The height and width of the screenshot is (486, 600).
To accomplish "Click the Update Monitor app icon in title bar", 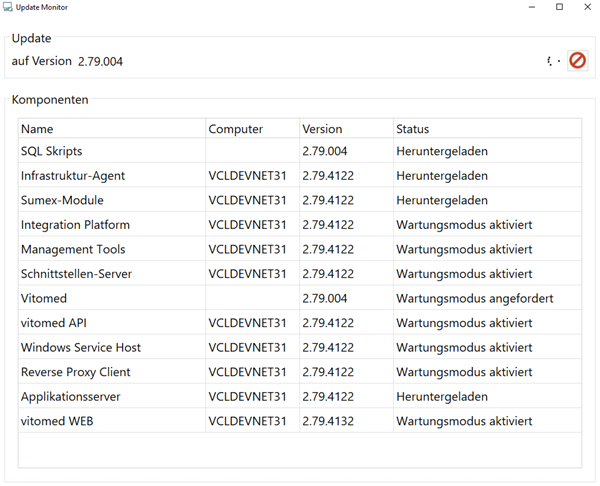I will (x=8, y=7).
